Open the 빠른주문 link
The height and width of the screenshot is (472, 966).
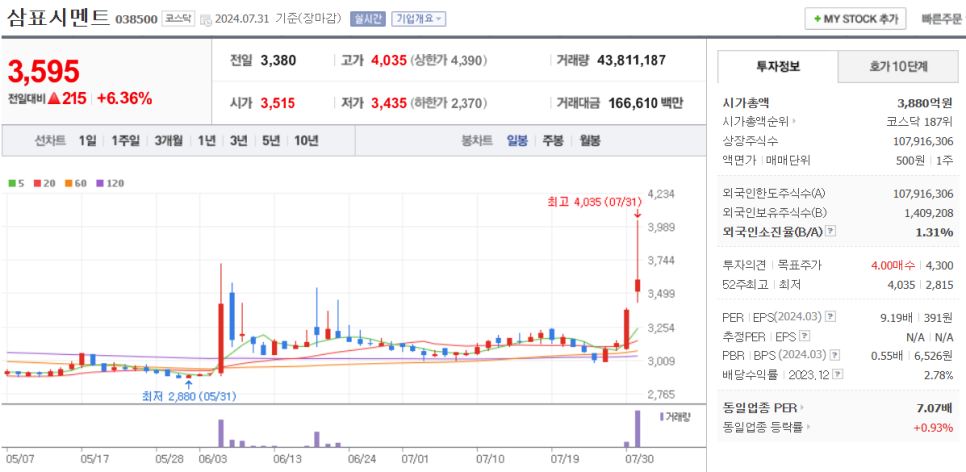[x=941, y=19]
